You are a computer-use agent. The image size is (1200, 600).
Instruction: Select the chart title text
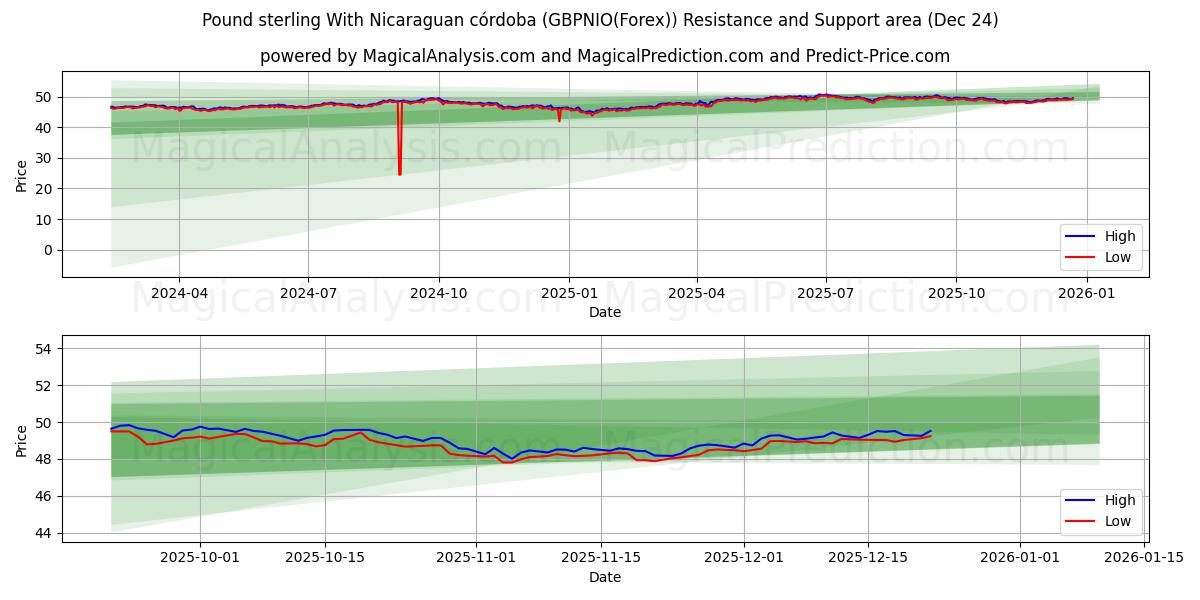click(600, 19)
